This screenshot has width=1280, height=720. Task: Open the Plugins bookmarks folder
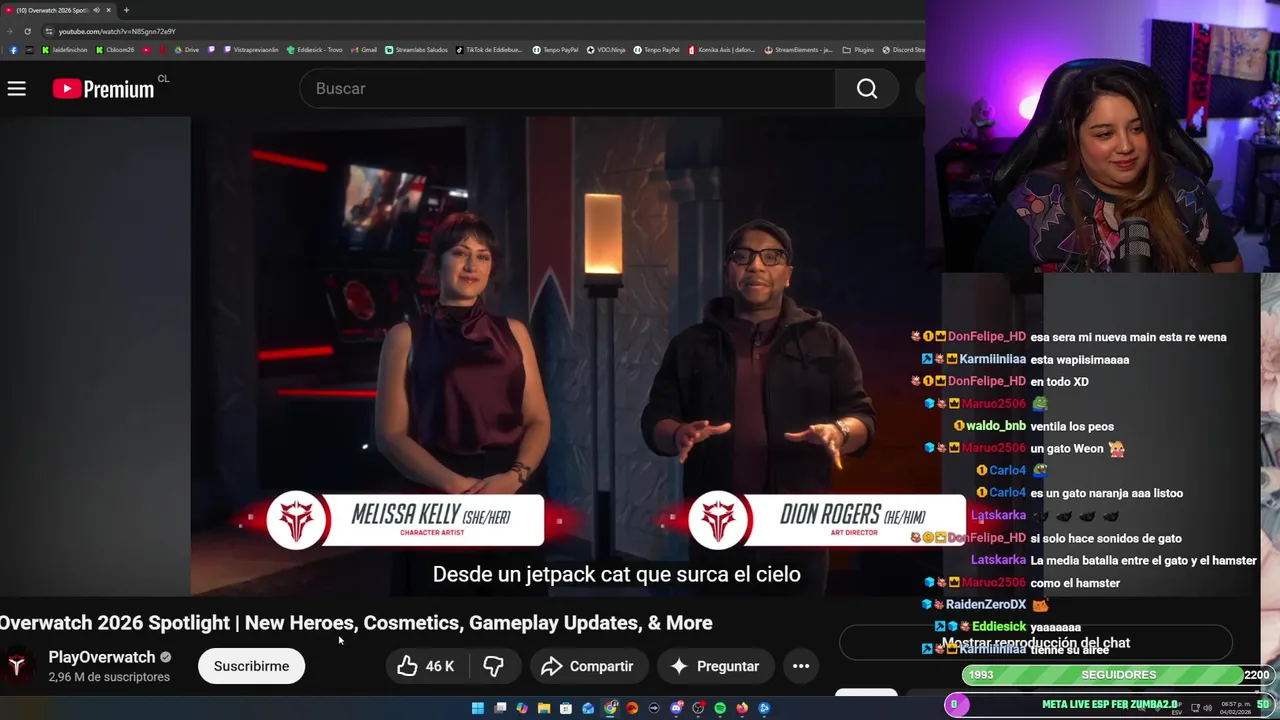[858, 50]
